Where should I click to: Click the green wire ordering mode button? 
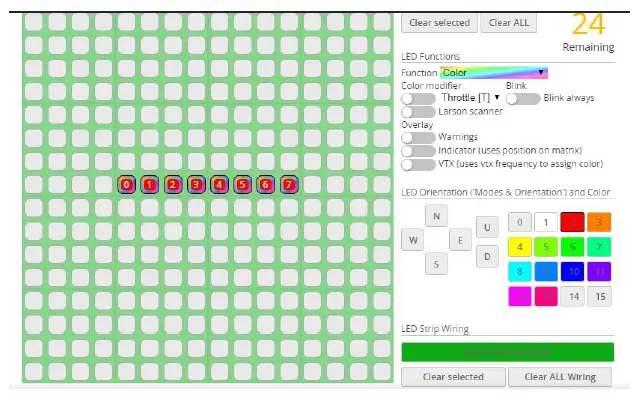507,352
